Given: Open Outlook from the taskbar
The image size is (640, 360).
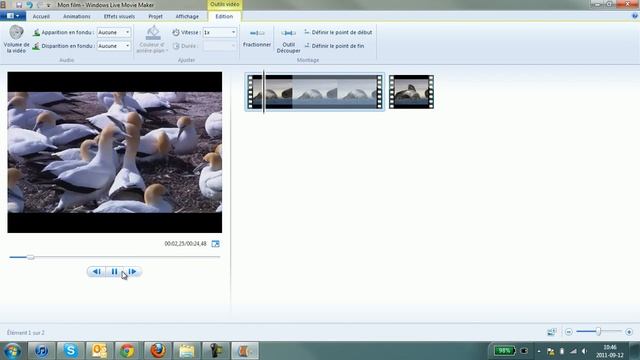Looking at the screenshot, I should [x=99, y=351].
